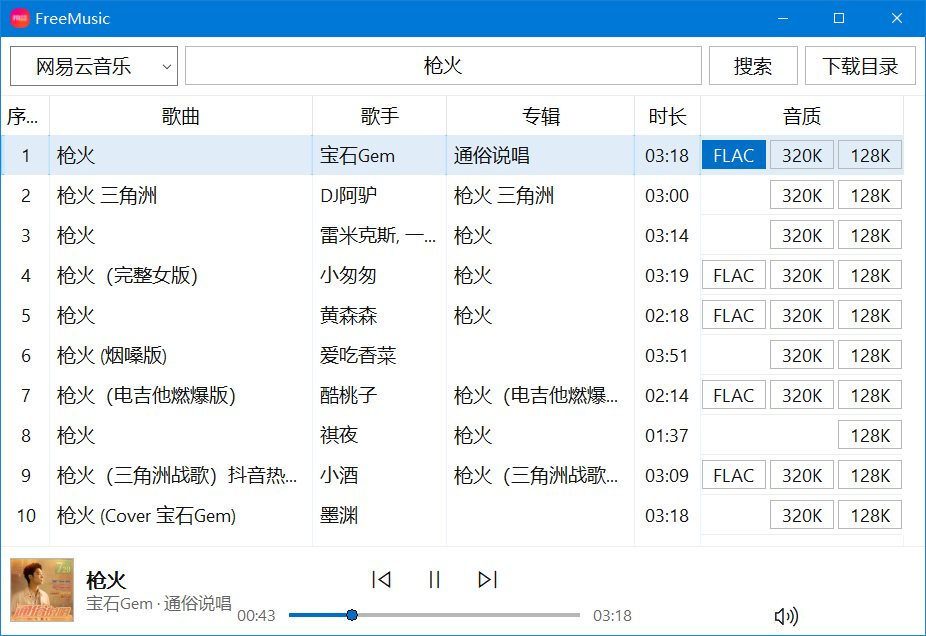Image resolution: width=926 pixels, height=636 pixels.
Task: Choose 320K for 小酒 track
Action: coord(801,475)
